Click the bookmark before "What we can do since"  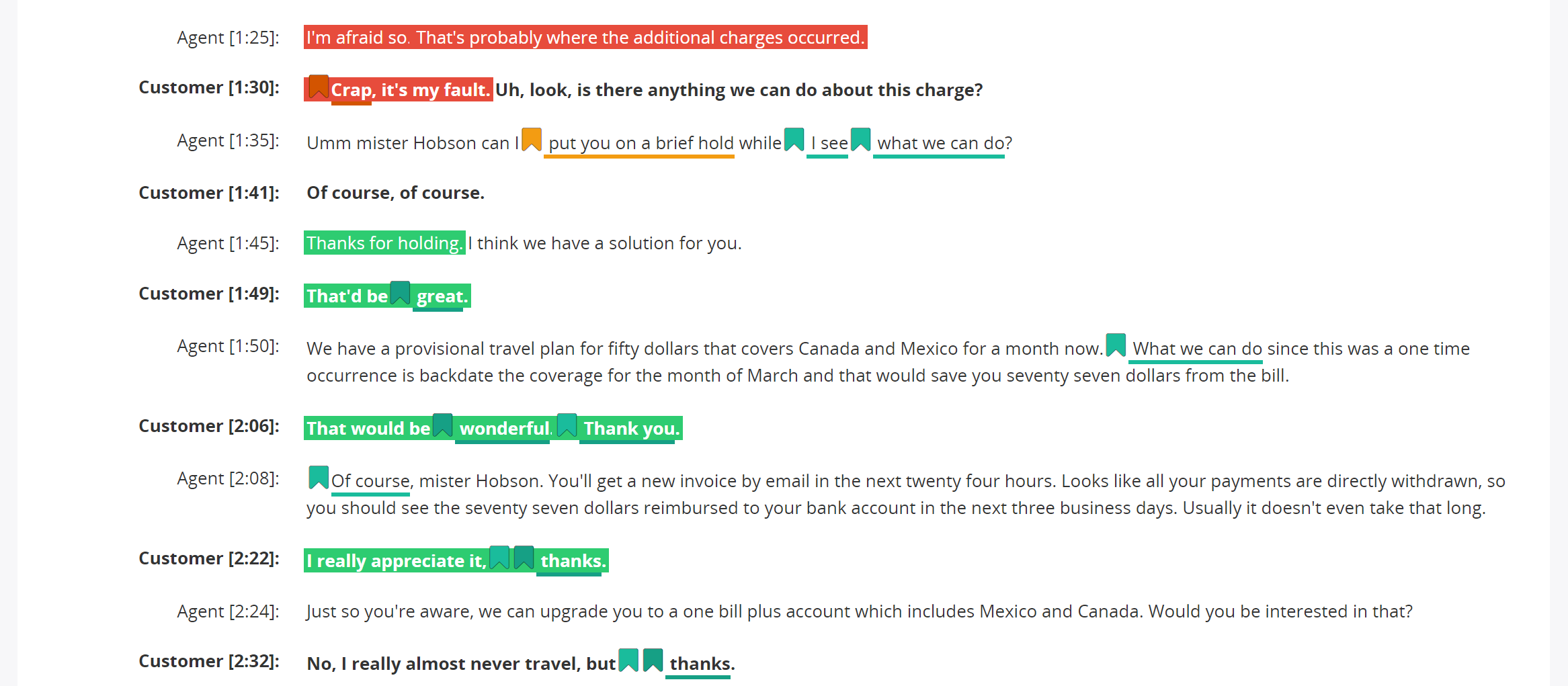(1116, 345)
